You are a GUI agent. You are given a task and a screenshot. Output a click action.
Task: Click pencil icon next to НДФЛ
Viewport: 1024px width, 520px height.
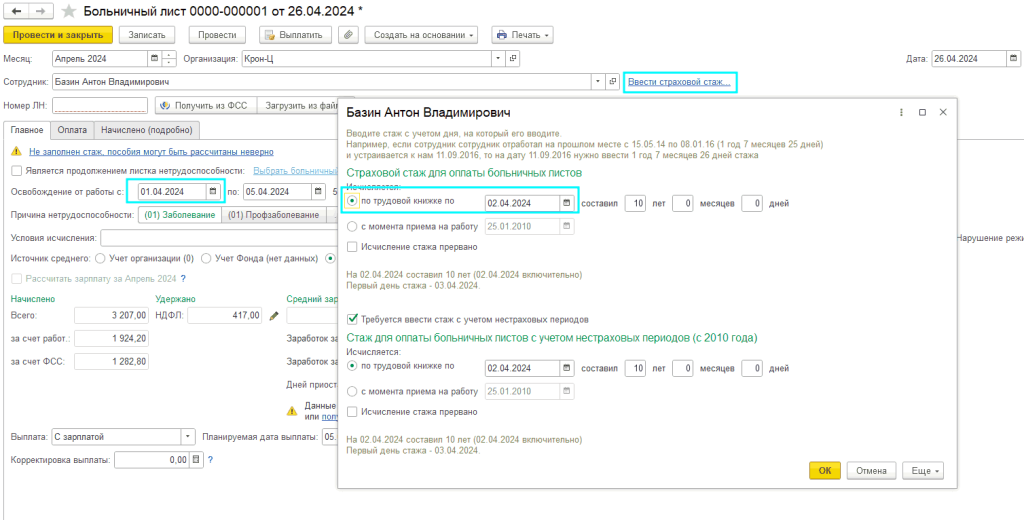(x=274, y=316)
